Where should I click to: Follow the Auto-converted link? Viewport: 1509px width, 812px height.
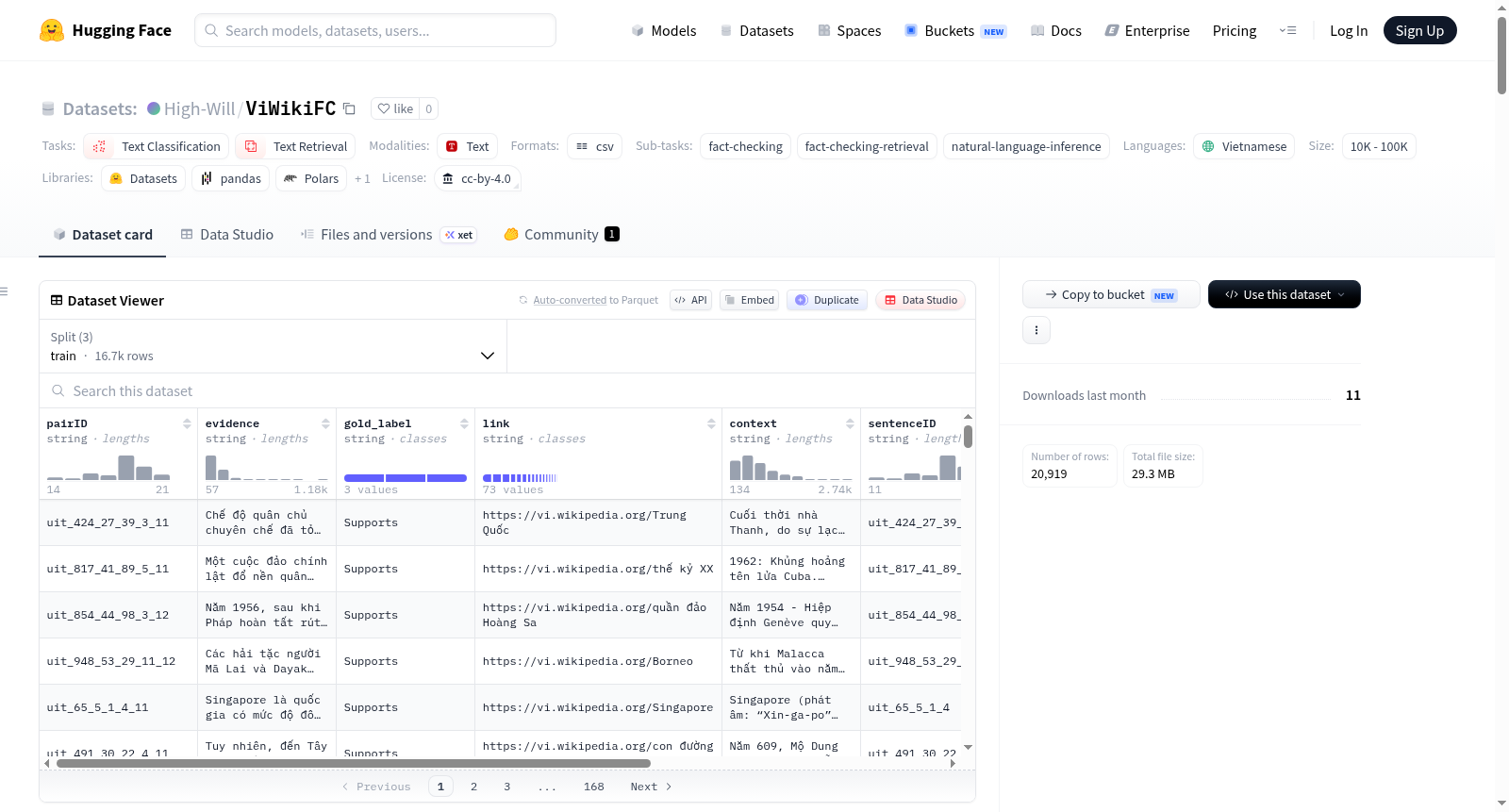570,300
